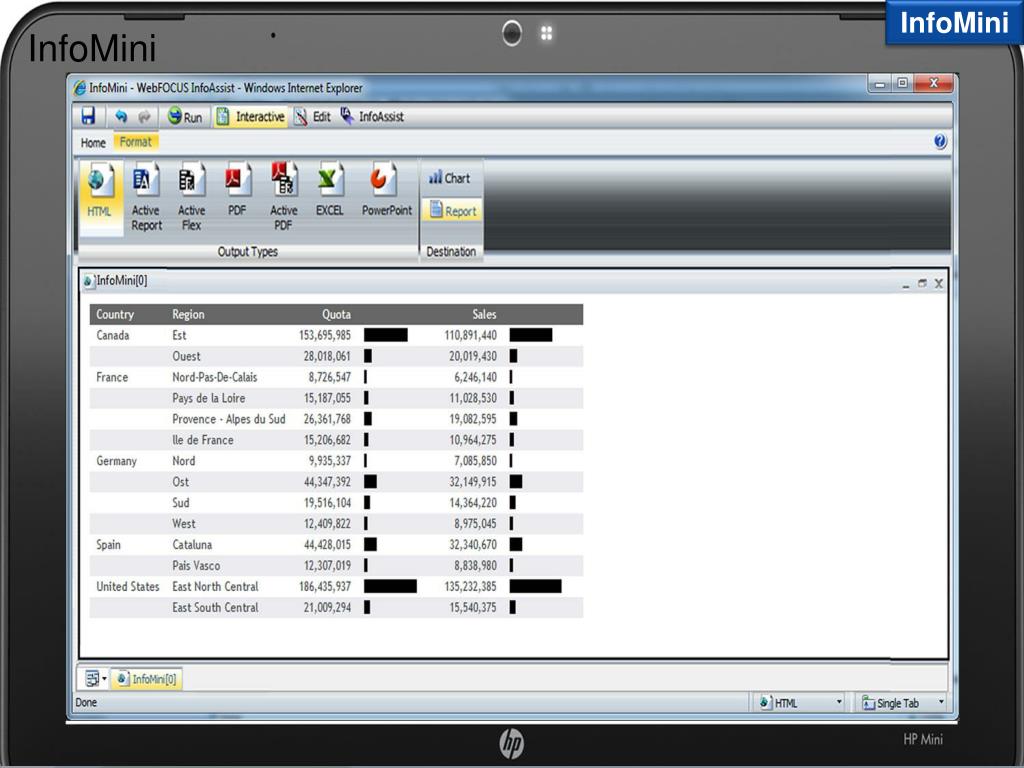Image resolution: width=1024 pixels, height=768 pixels.
Task: Open the Edit tool
Action: tap(312, 116)
